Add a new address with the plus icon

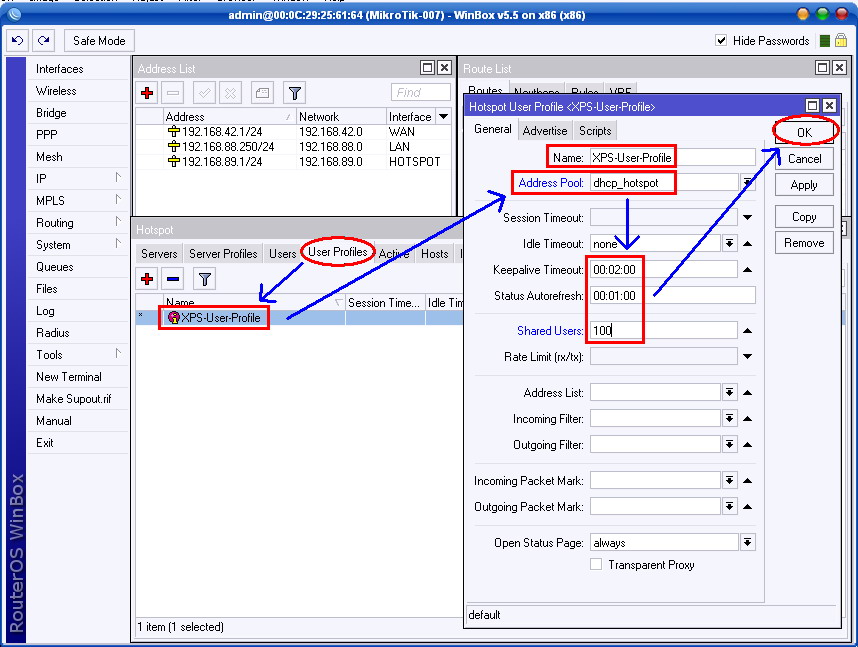click(x=147, y=92)
